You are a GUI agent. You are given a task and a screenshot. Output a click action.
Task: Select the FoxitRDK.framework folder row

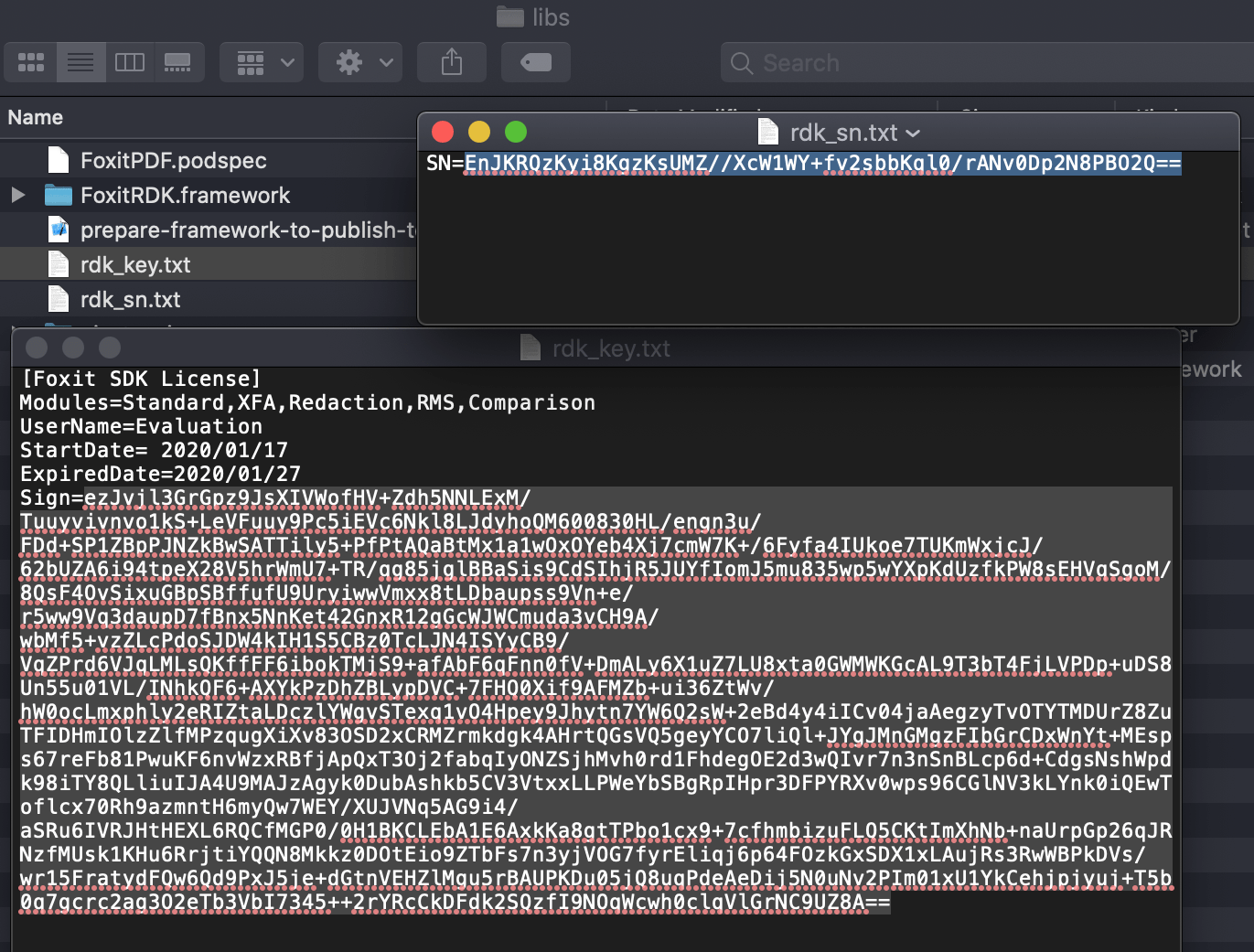209,195
